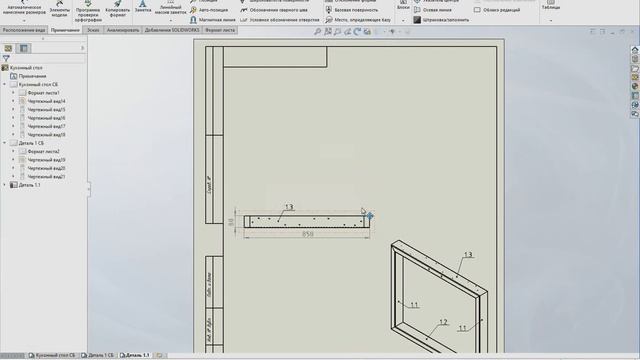Image resolution: width=640 pixels, height=360 pixels.
Task: Collapse the Деталь 1 СБ tree node
Action: click(4, 143)
